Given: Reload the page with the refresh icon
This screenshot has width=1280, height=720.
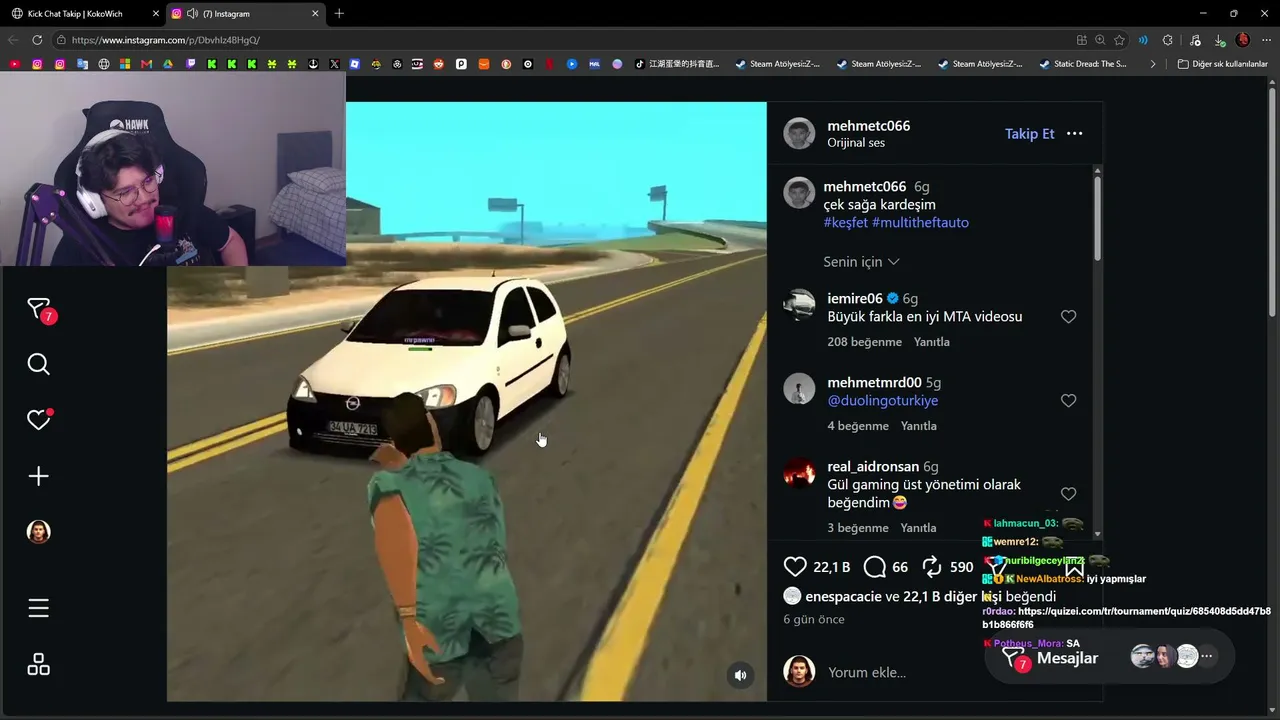Looking at the screenshot, I should pos(37,40).
